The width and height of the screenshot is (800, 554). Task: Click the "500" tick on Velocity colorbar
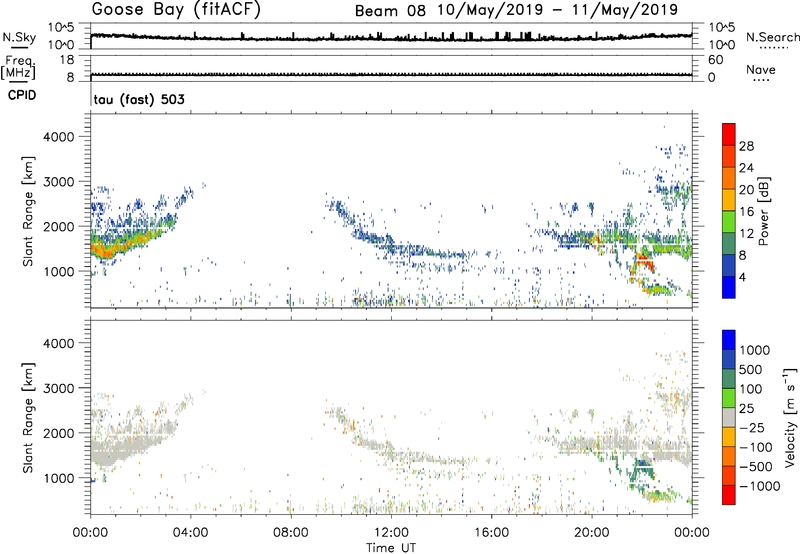(753, 369)
